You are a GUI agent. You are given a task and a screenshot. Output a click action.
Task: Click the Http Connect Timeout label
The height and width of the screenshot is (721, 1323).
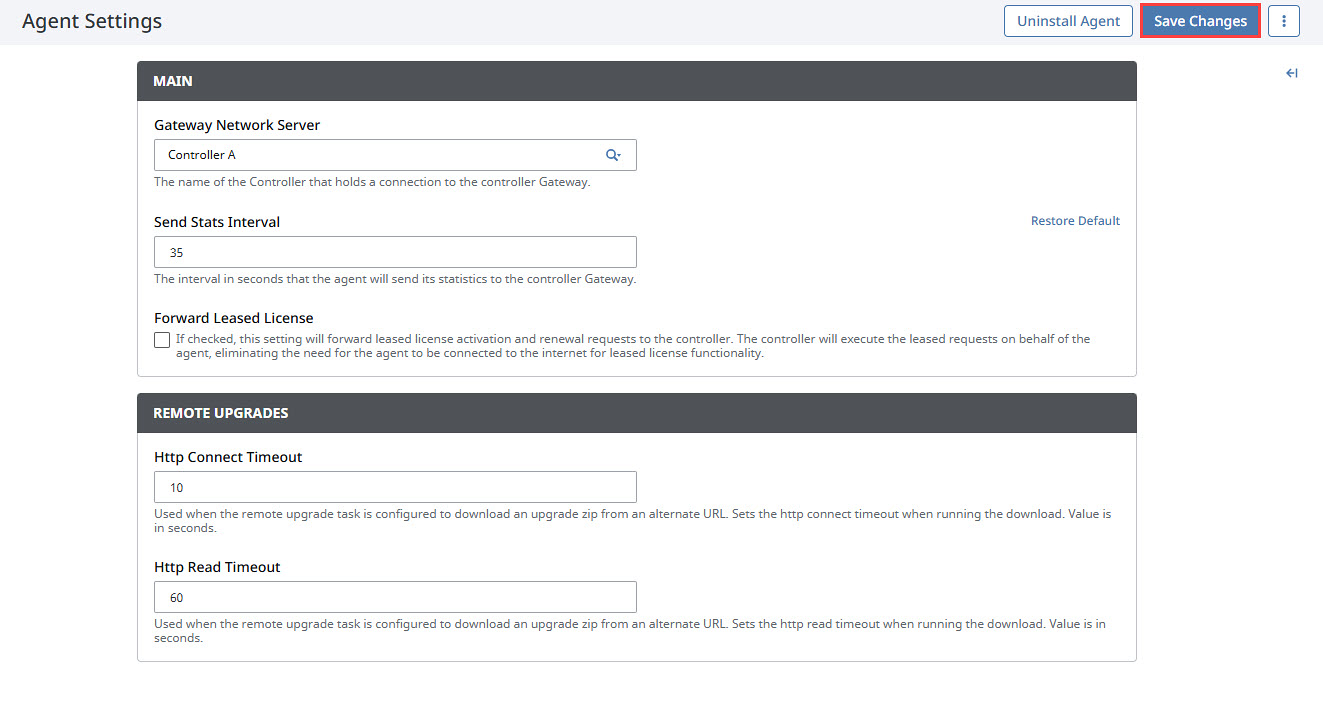click(228, 457)
